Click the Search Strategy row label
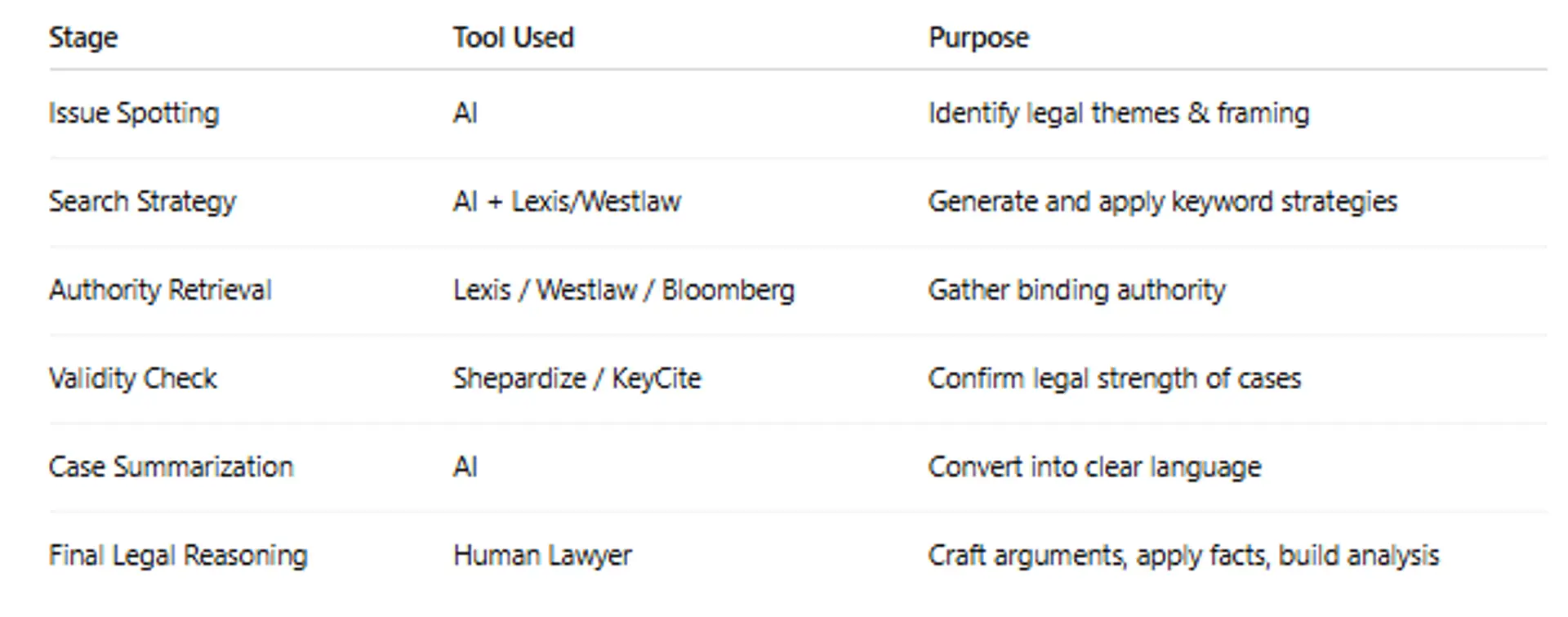The height and width of the screenshot is (617, 1568). (x=142, y=201)
